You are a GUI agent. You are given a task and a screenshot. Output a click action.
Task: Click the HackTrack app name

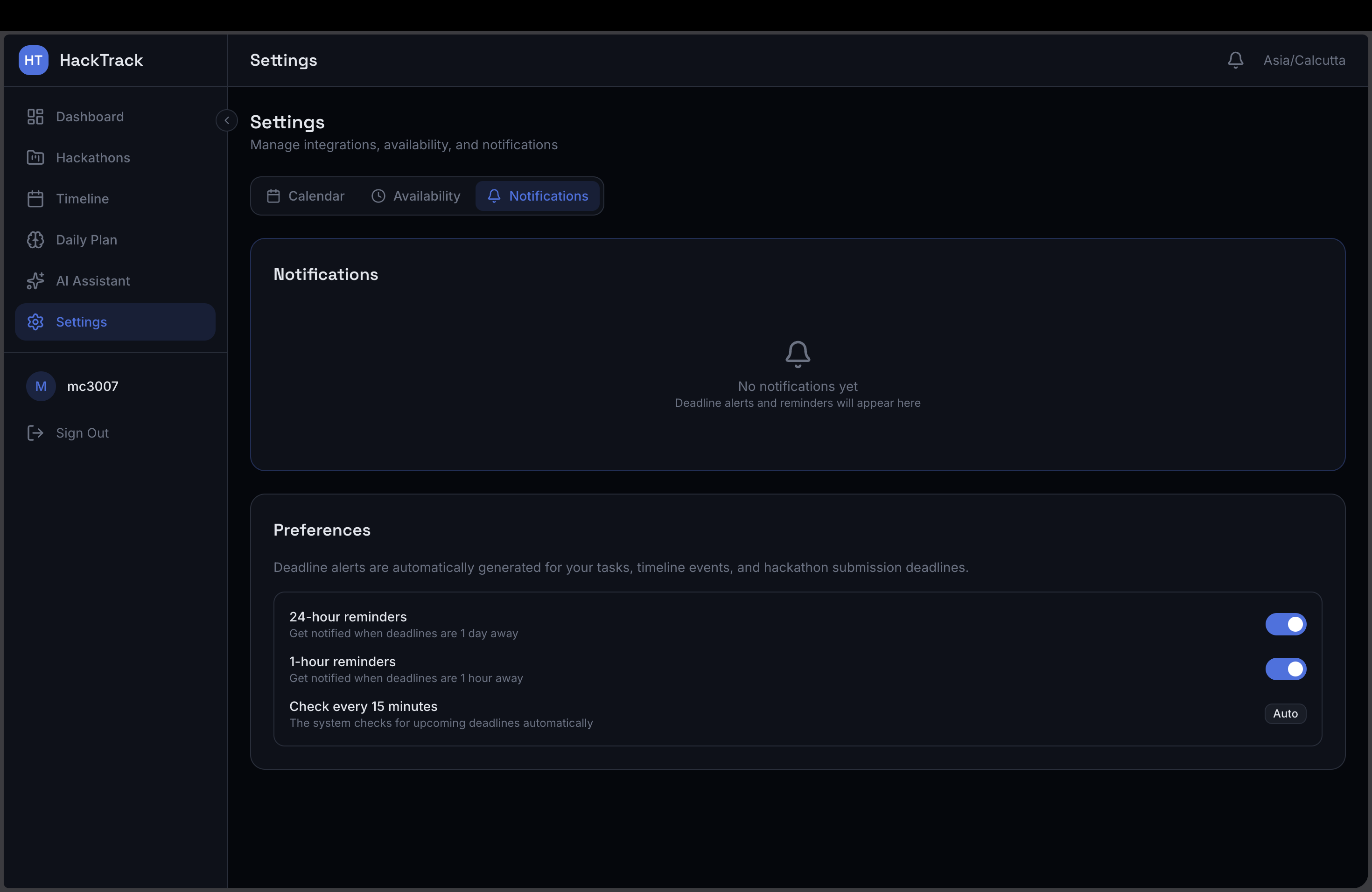[x=101, y=60]
